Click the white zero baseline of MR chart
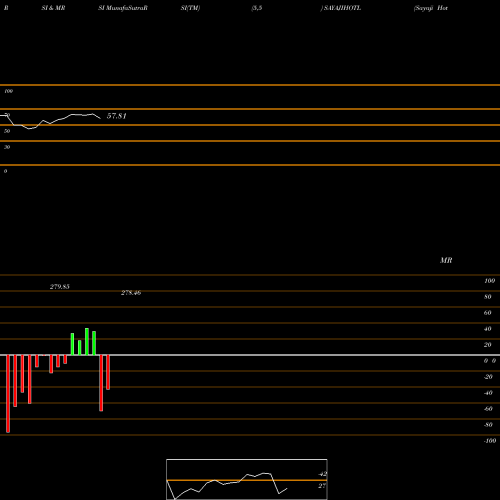Screen dimensions: 500x500 [250, 355]
